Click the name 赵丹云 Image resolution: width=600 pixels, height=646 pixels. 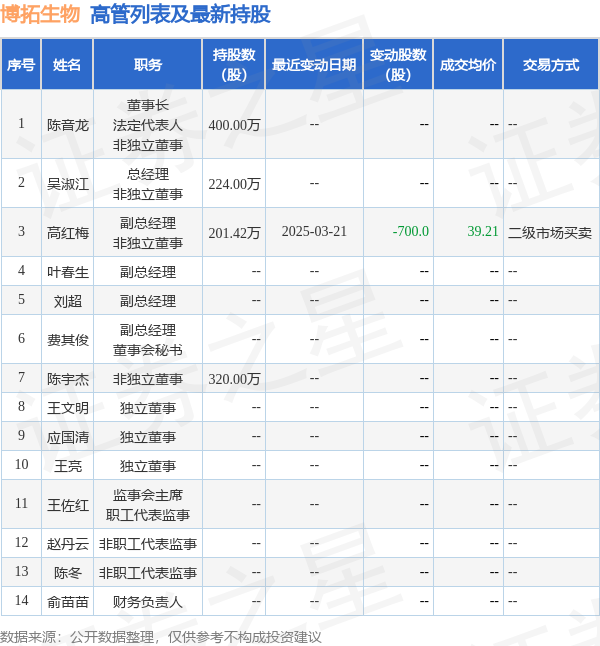pos(68,544)
